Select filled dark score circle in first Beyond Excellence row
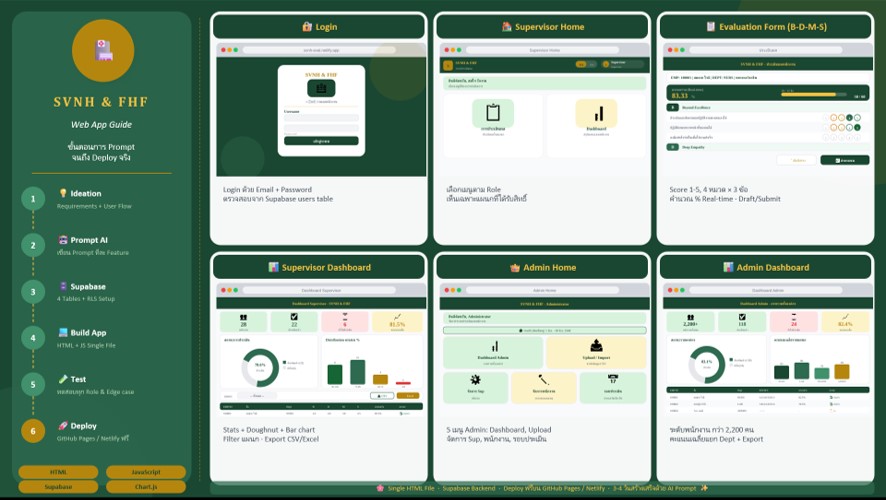This screenshot has height=500, width=886. (849, 118)
